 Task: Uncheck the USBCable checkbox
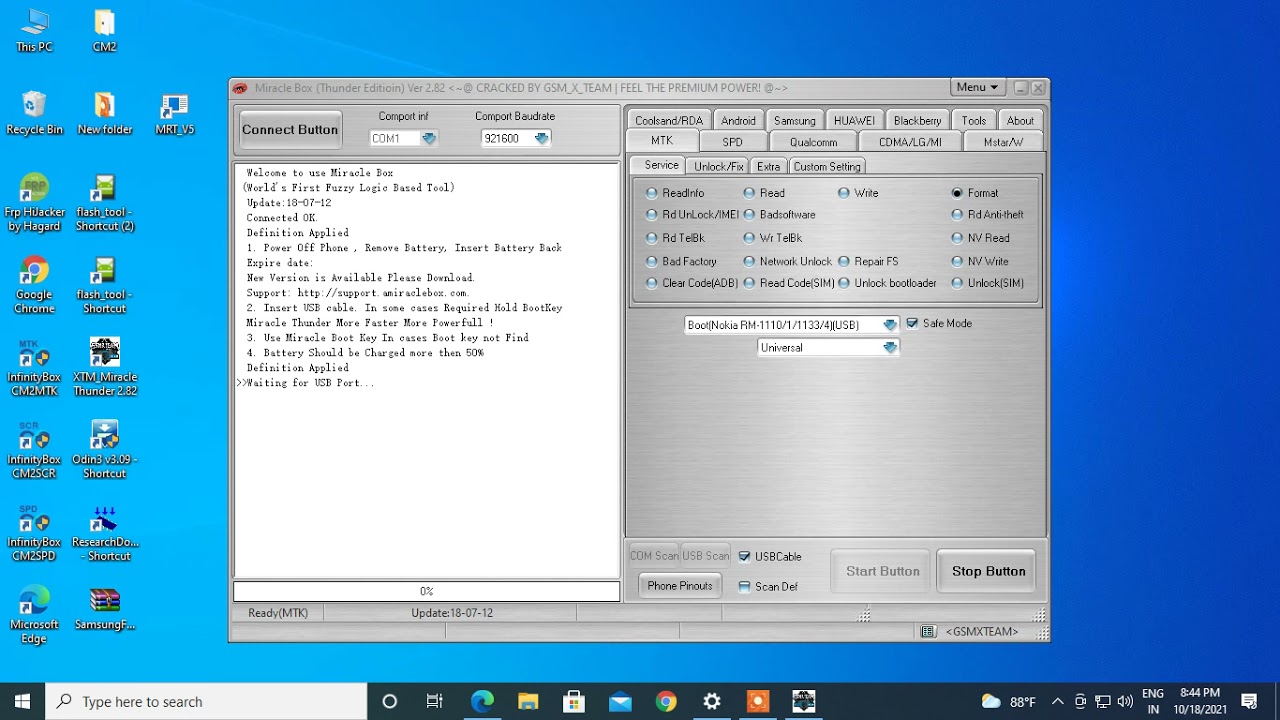tap(770, 556)
